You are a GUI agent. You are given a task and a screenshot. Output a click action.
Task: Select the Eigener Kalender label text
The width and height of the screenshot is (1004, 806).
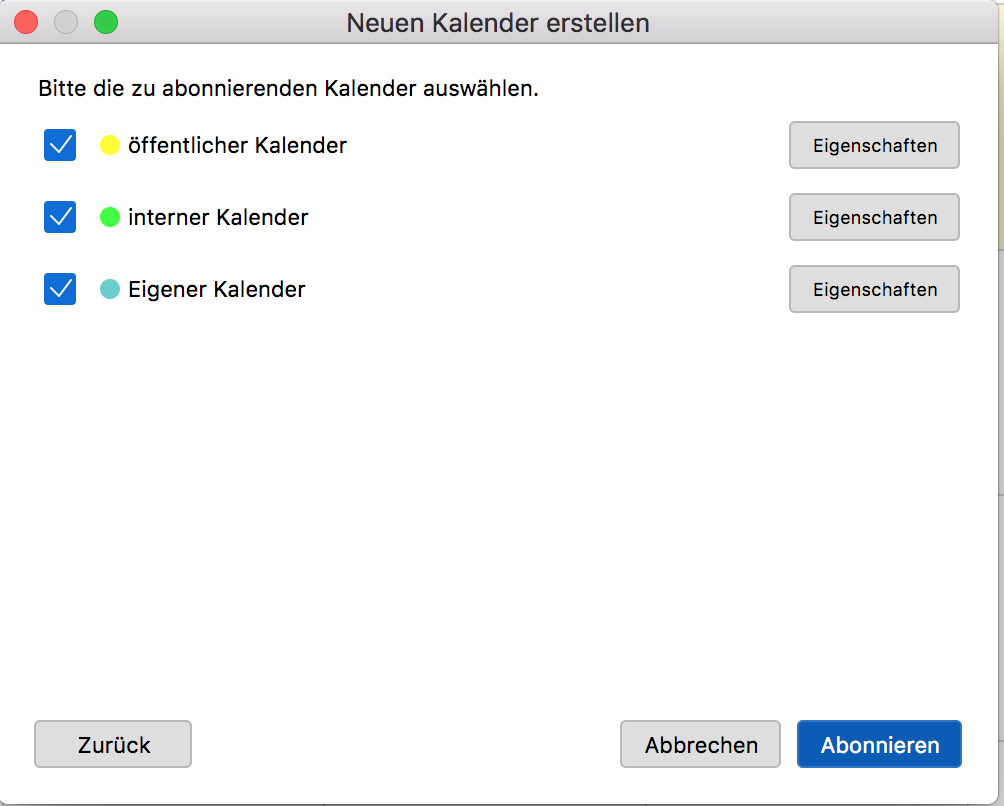[216, 290]
